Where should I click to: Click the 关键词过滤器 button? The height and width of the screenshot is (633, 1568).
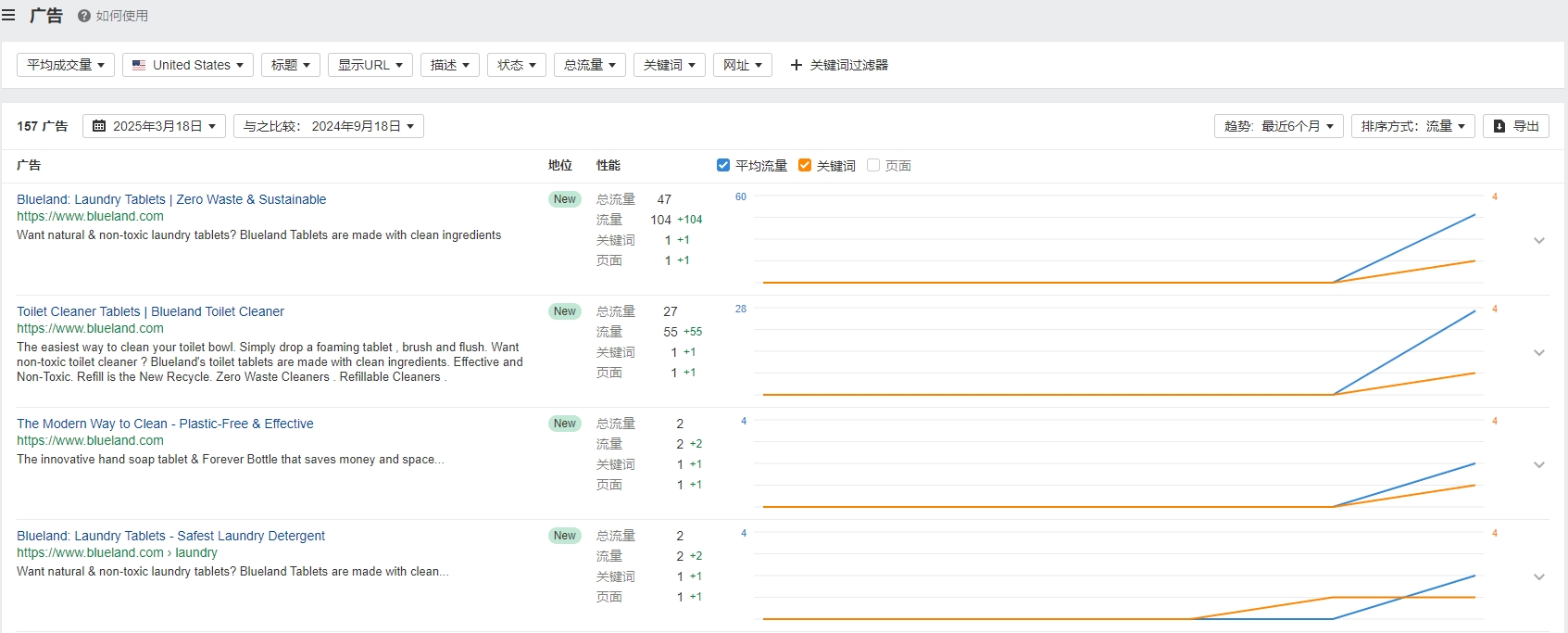click(x=839, y=65)
